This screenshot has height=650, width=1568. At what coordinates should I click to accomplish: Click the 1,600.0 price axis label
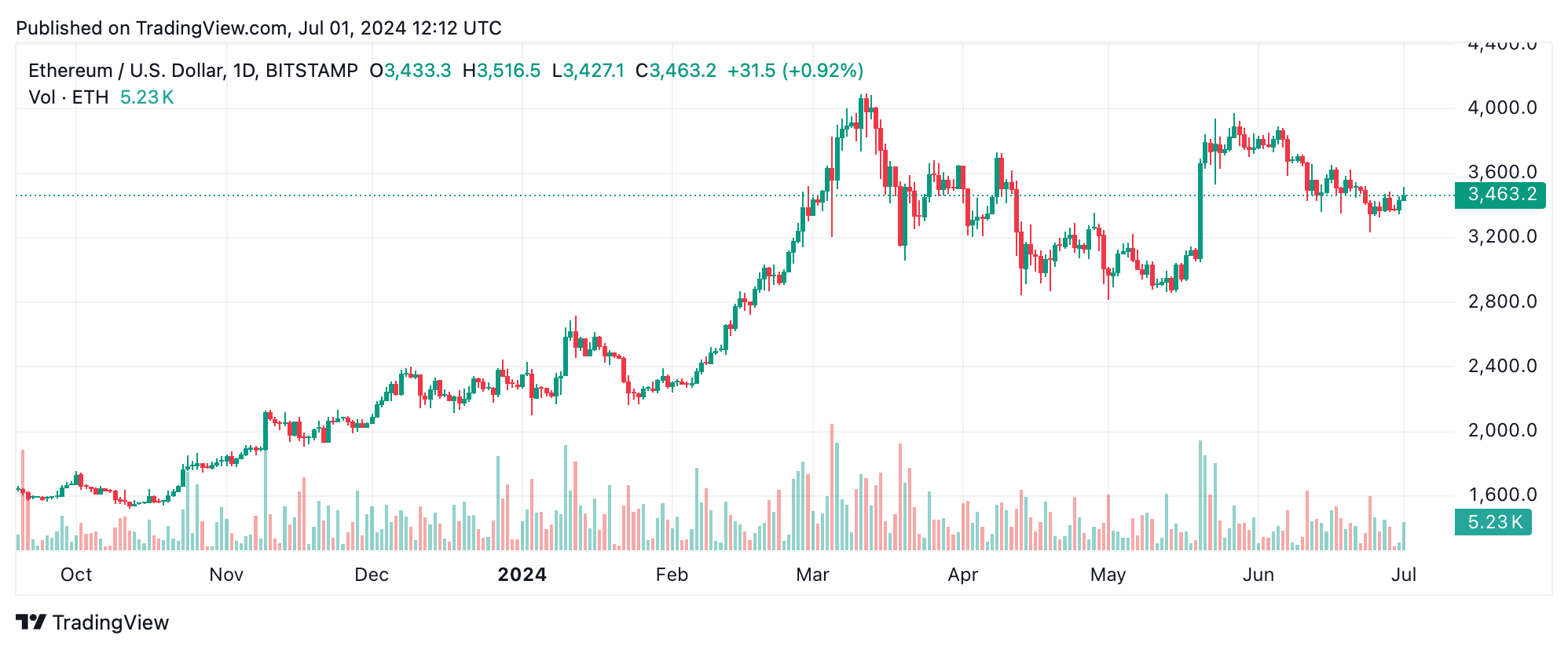(x=1502, y=495)
